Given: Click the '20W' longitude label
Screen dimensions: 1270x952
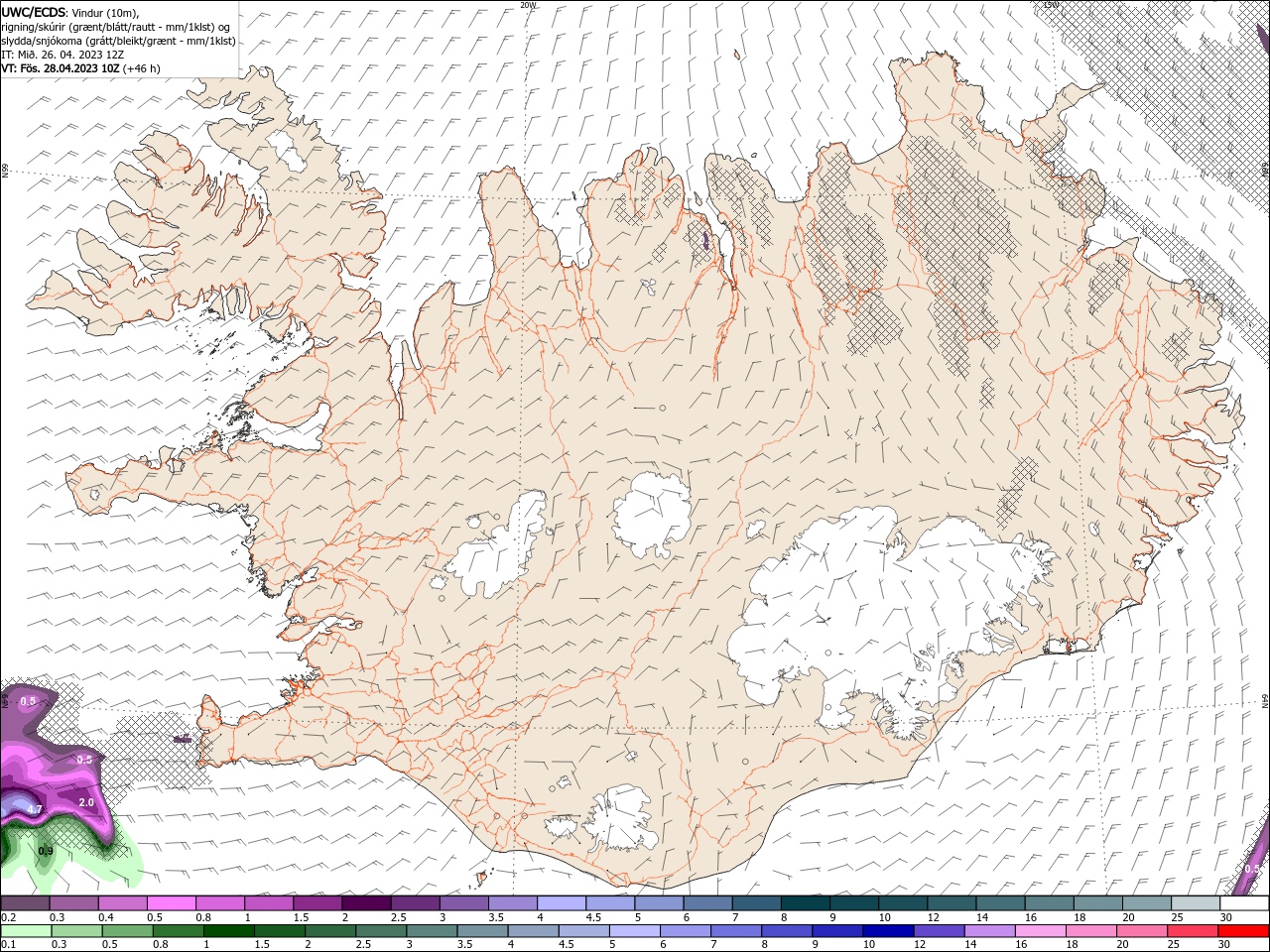Looking at the screenshot, I should coord(529,5).
